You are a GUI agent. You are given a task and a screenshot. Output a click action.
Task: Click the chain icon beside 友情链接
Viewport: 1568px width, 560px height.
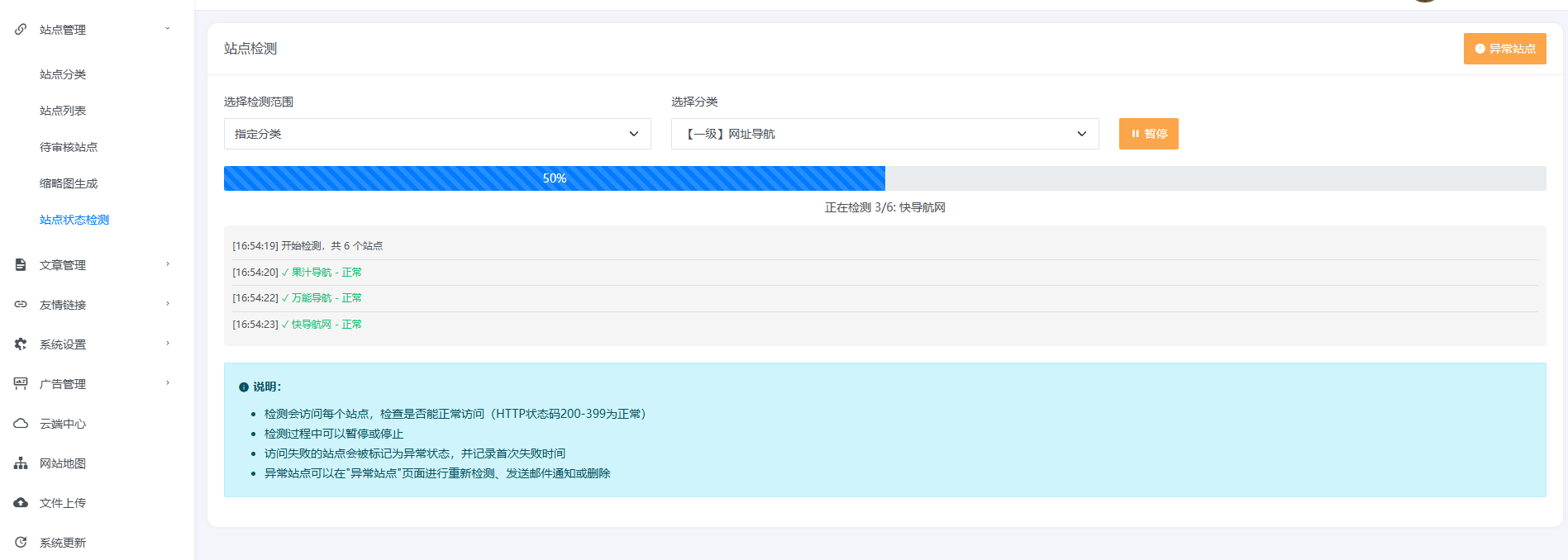click(x=21, y=304)
